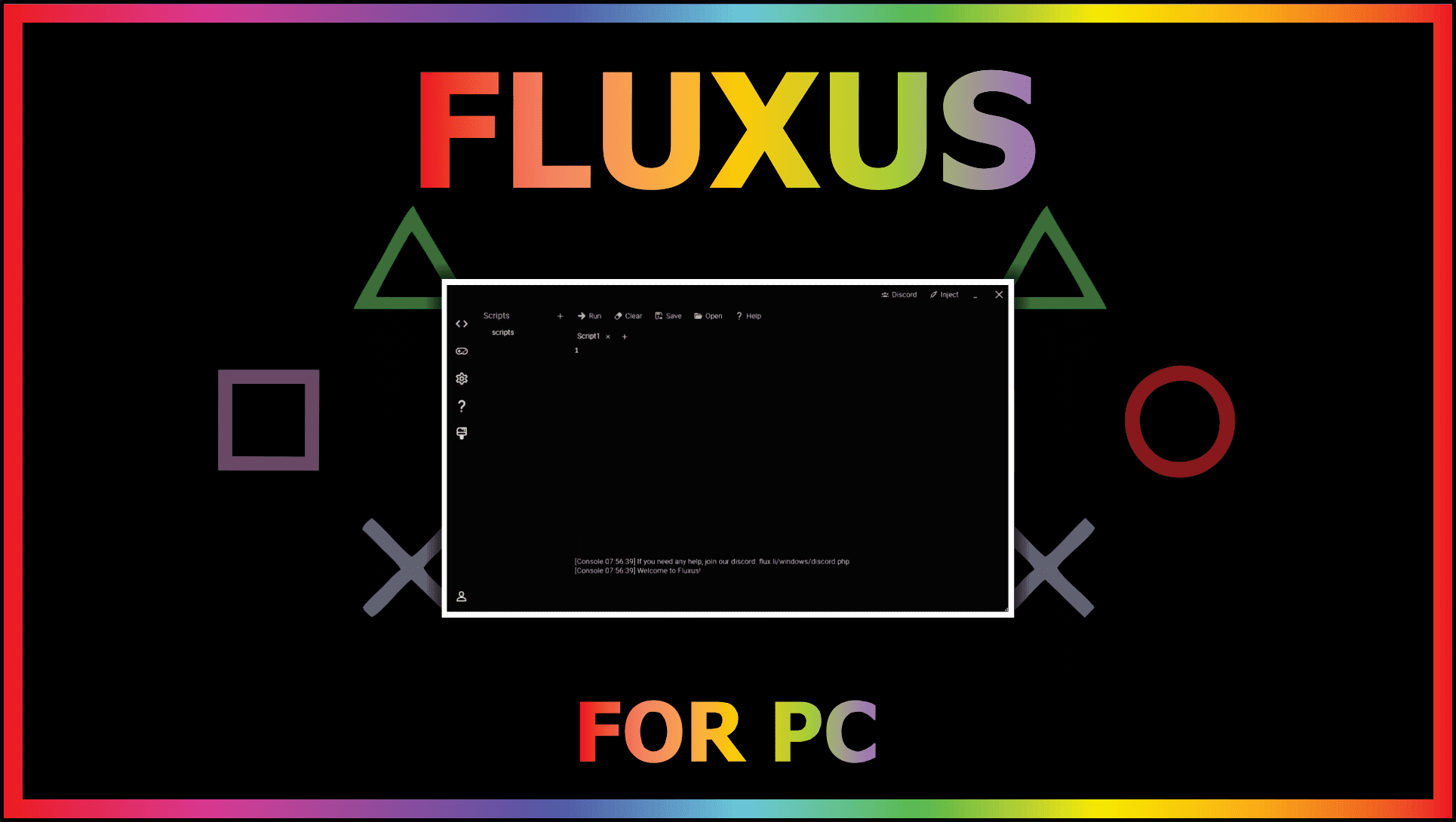Click the save icon in toolbar

[x=668, y=316]
